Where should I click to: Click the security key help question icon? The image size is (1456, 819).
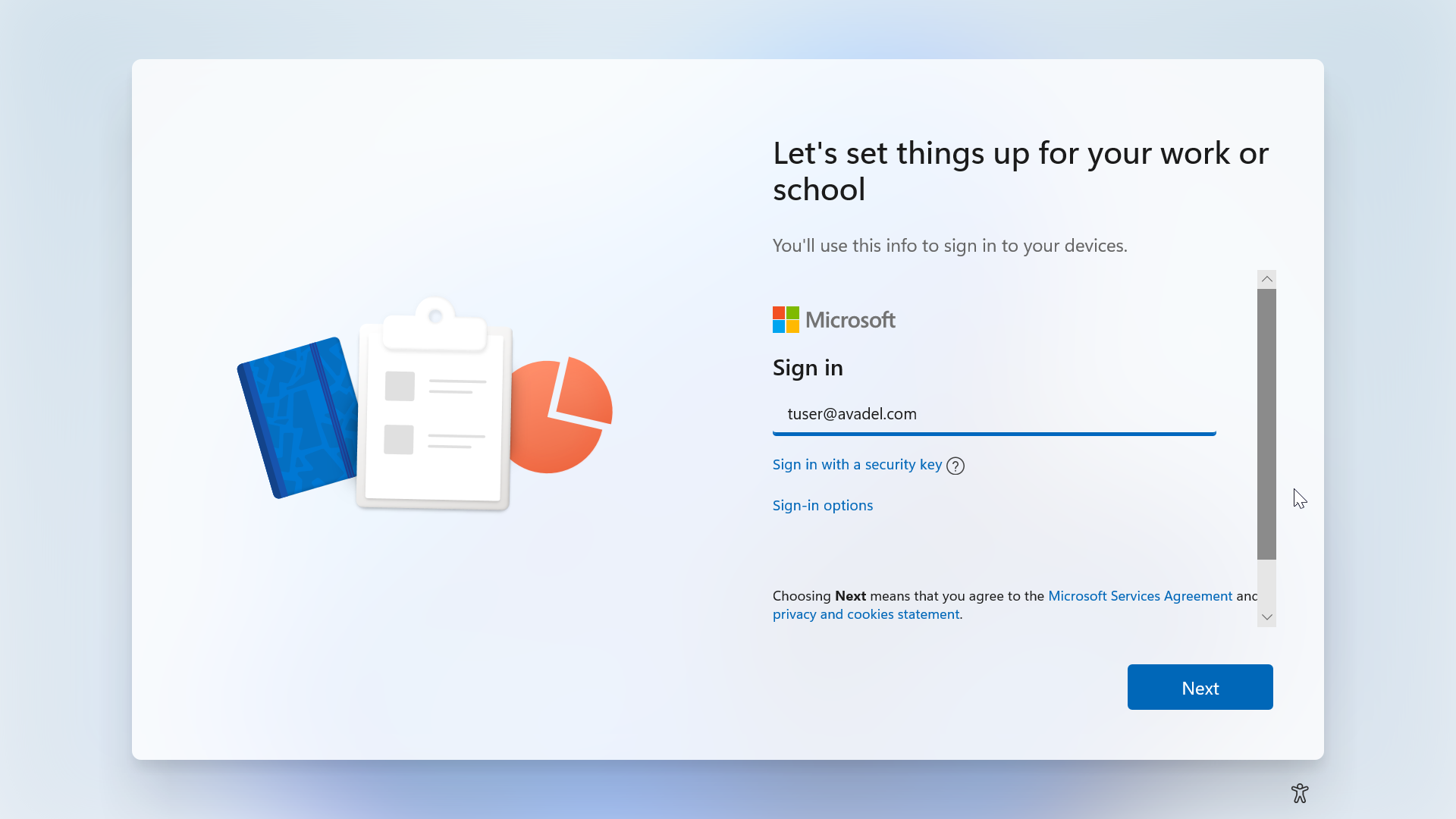(955, 466)
